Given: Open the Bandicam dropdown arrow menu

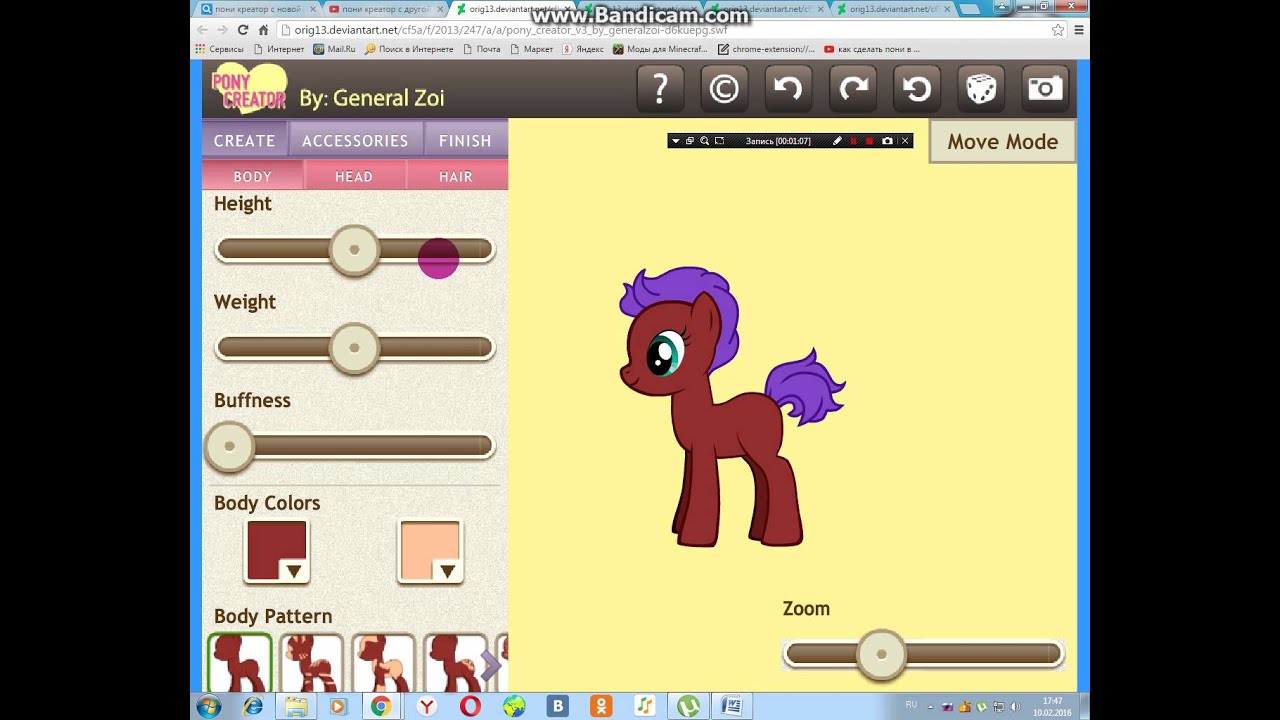Looking at the screenshot, I should pyautogui.click(x=675, y=141).
